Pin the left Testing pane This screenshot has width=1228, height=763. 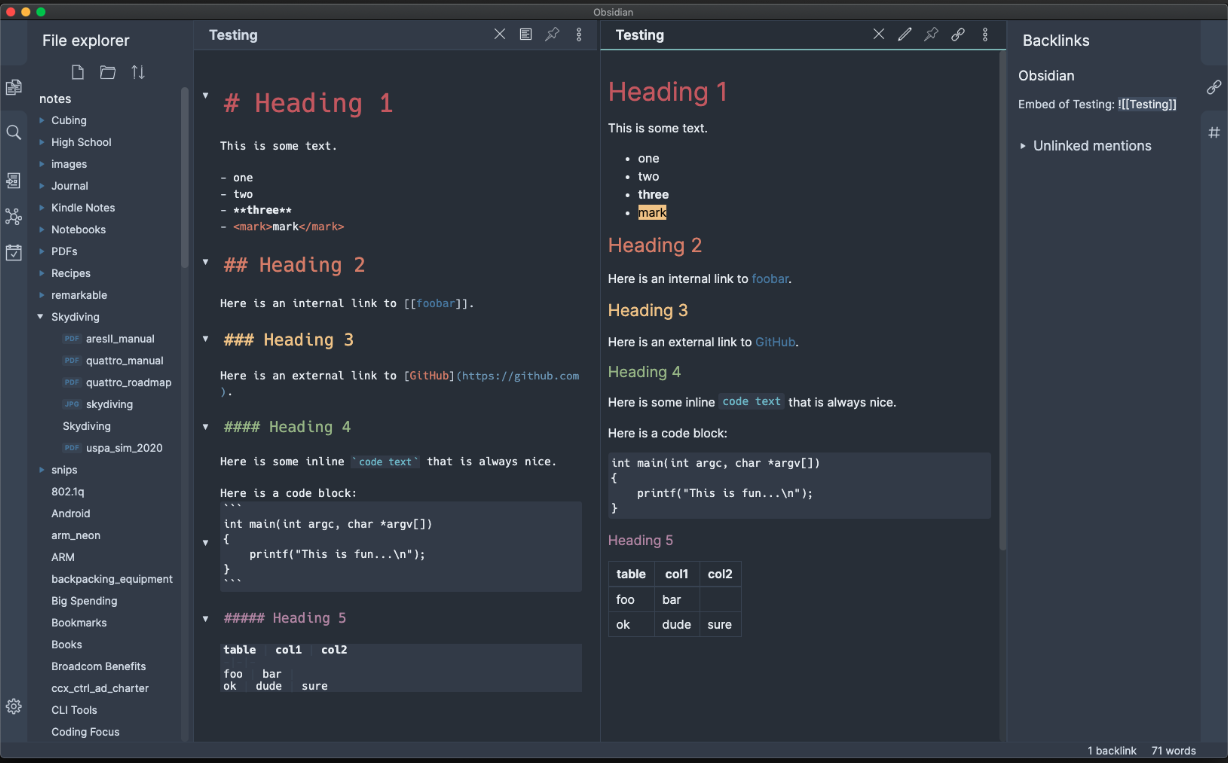552,34
